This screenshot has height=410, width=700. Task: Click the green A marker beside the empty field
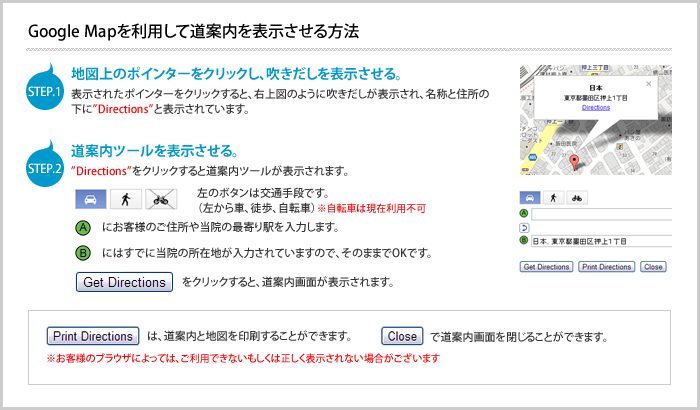pos(524,213)
